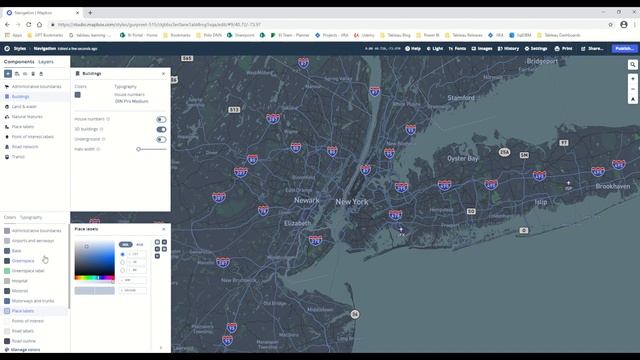Open the Land & water component
The width and height of the screenshot is (640, 360).
pyautogui.click(x=35, y=107)
